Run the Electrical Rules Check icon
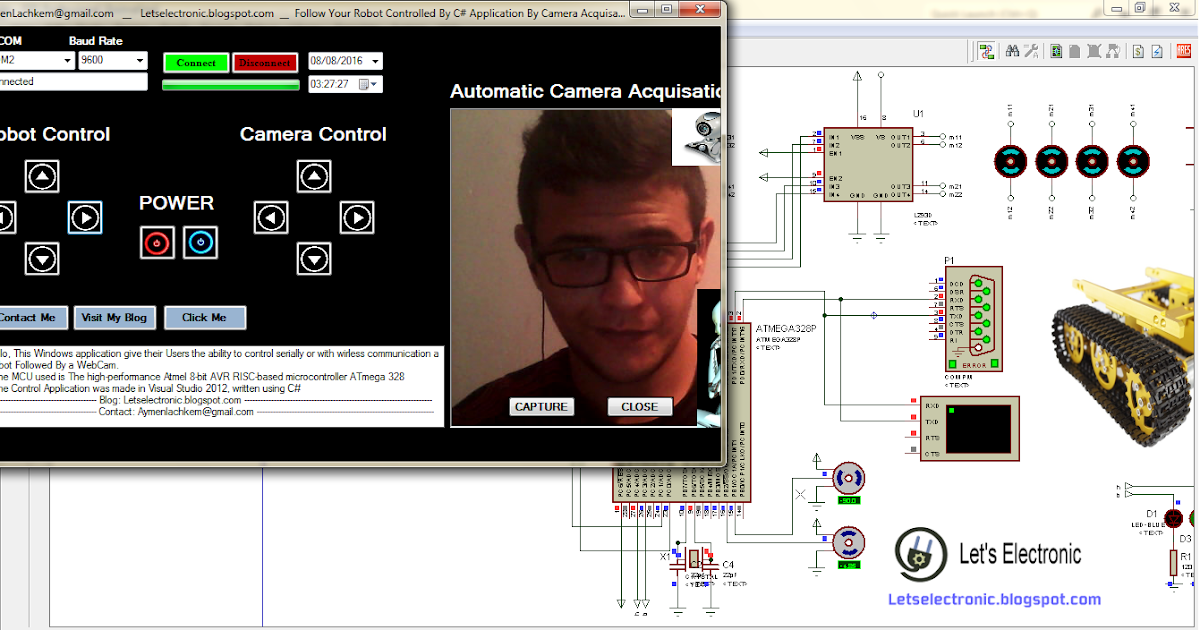This screenshot has height=630, width=1200. point(1158,52)
